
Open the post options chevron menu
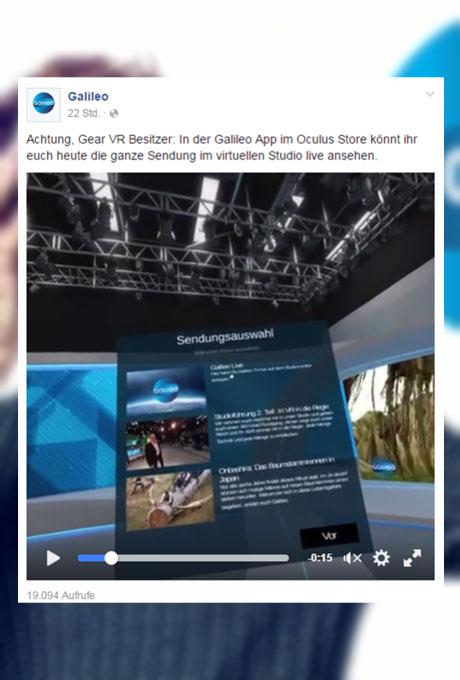[430, 94]
